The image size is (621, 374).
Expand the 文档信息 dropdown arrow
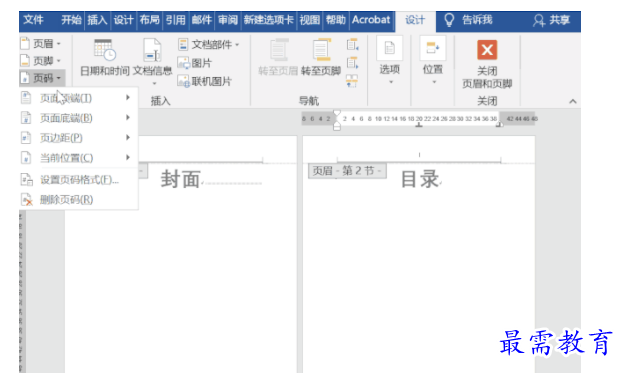(x=154, y=83)
